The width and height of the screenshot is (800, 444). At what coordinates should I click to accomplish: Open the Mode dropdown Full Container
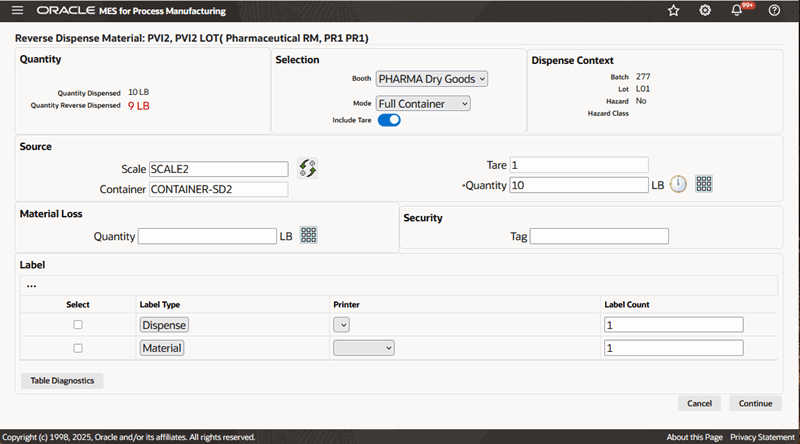pos(423,104)
